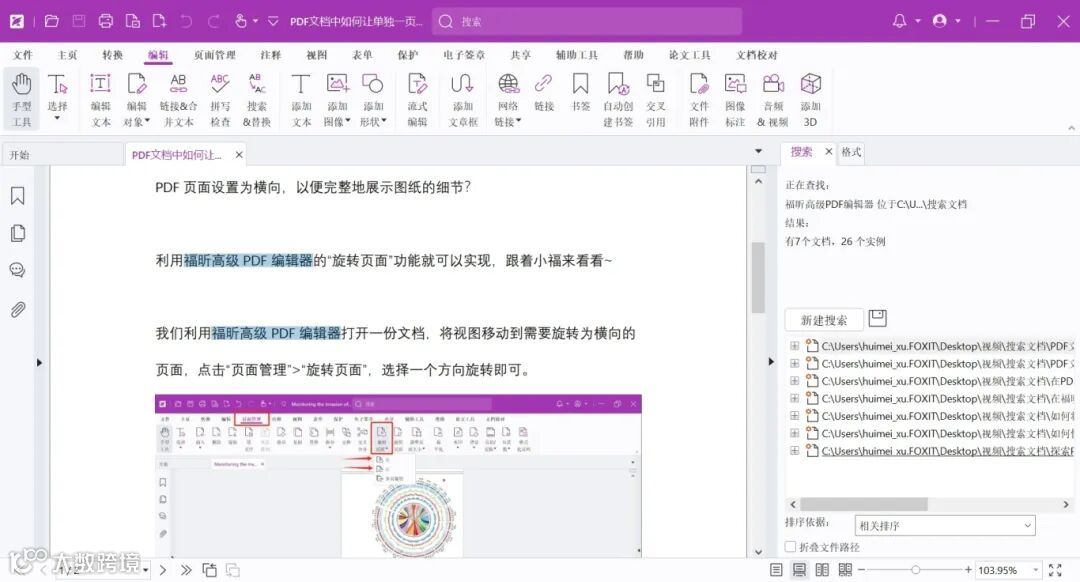Click 链接&合并文本 link and merge text

click(x=178, y=100)
